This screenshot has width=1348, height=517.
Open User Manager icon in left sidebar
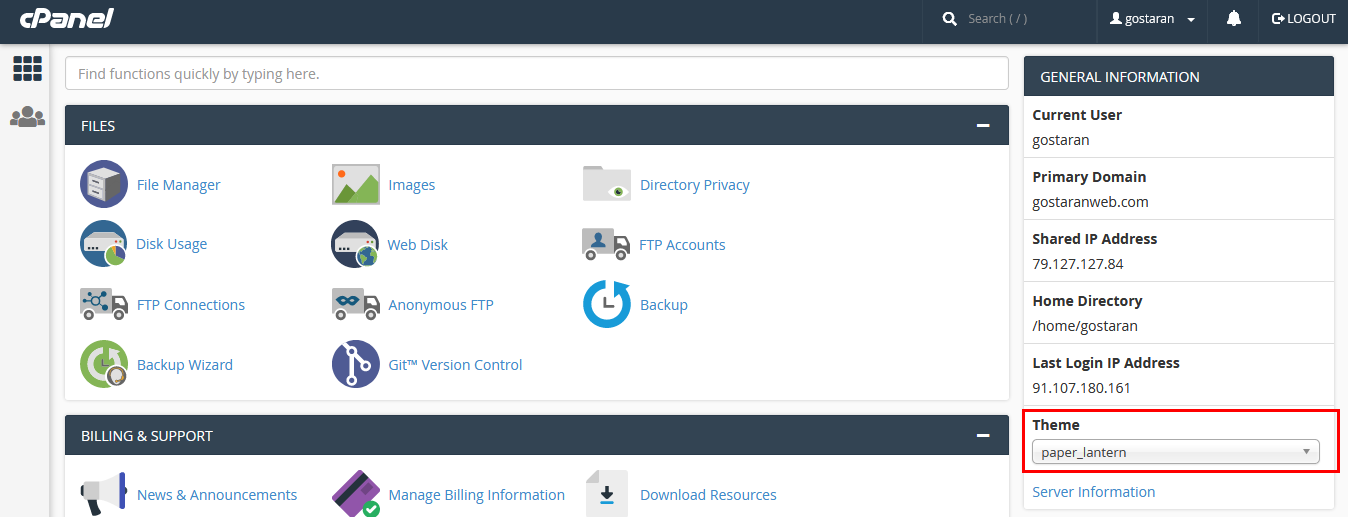[x=27, y=117]
